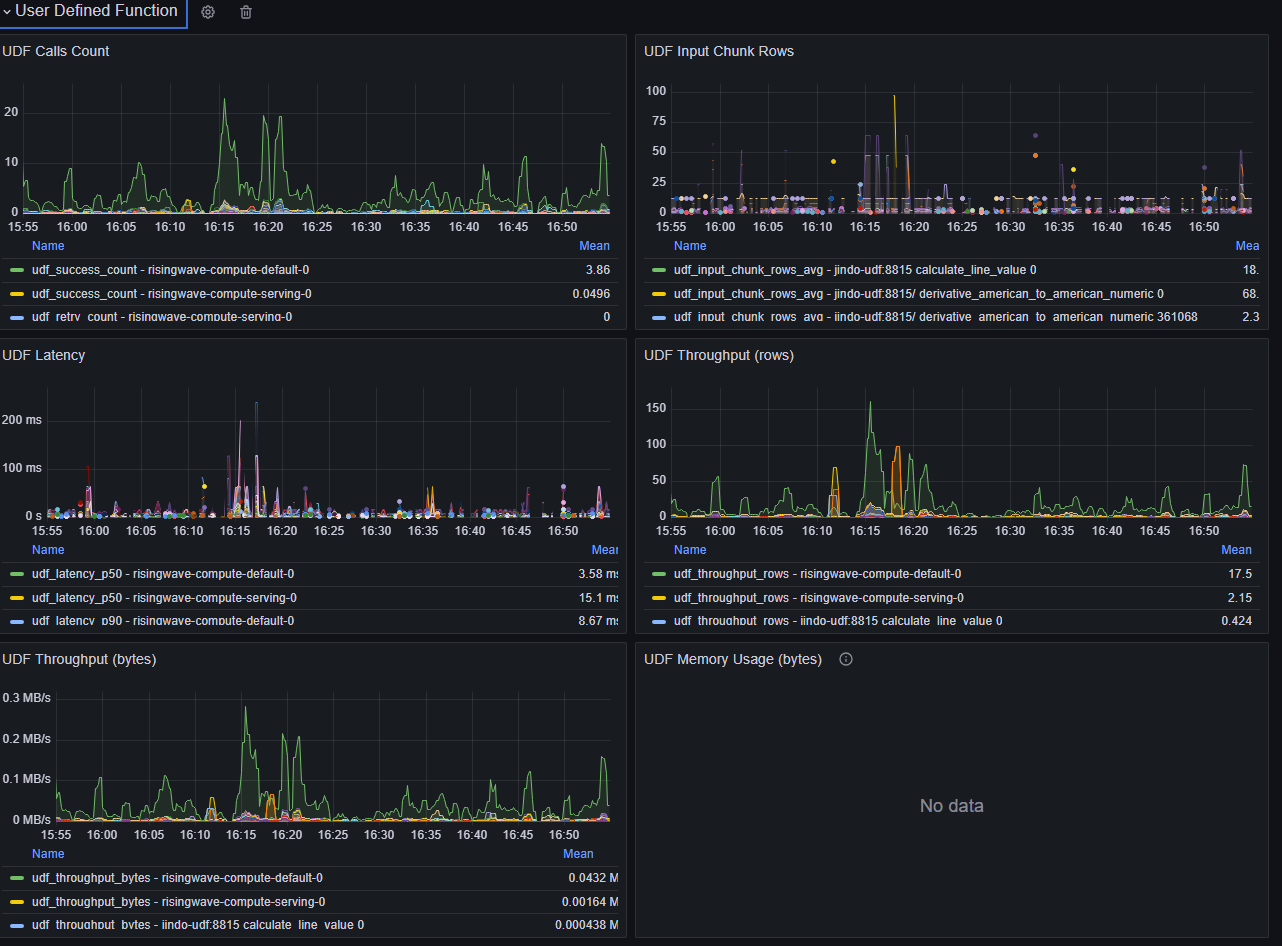The image size is (1282, 946).
Task: Click green swatch of udf_success_count compute-default-0
Action: click(17, 270)
